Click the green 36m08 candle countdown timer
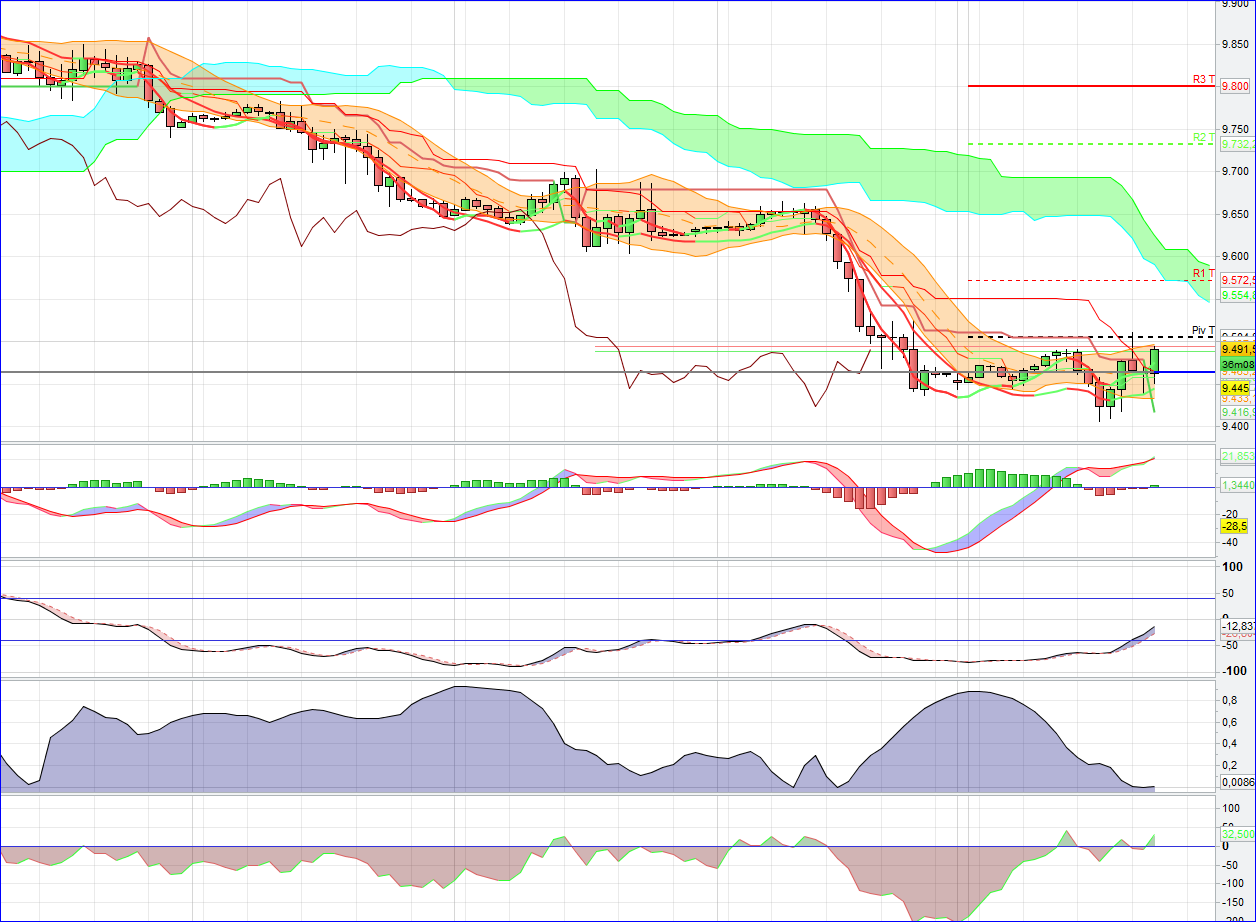1256x922 pixels. coord(1238,365)
